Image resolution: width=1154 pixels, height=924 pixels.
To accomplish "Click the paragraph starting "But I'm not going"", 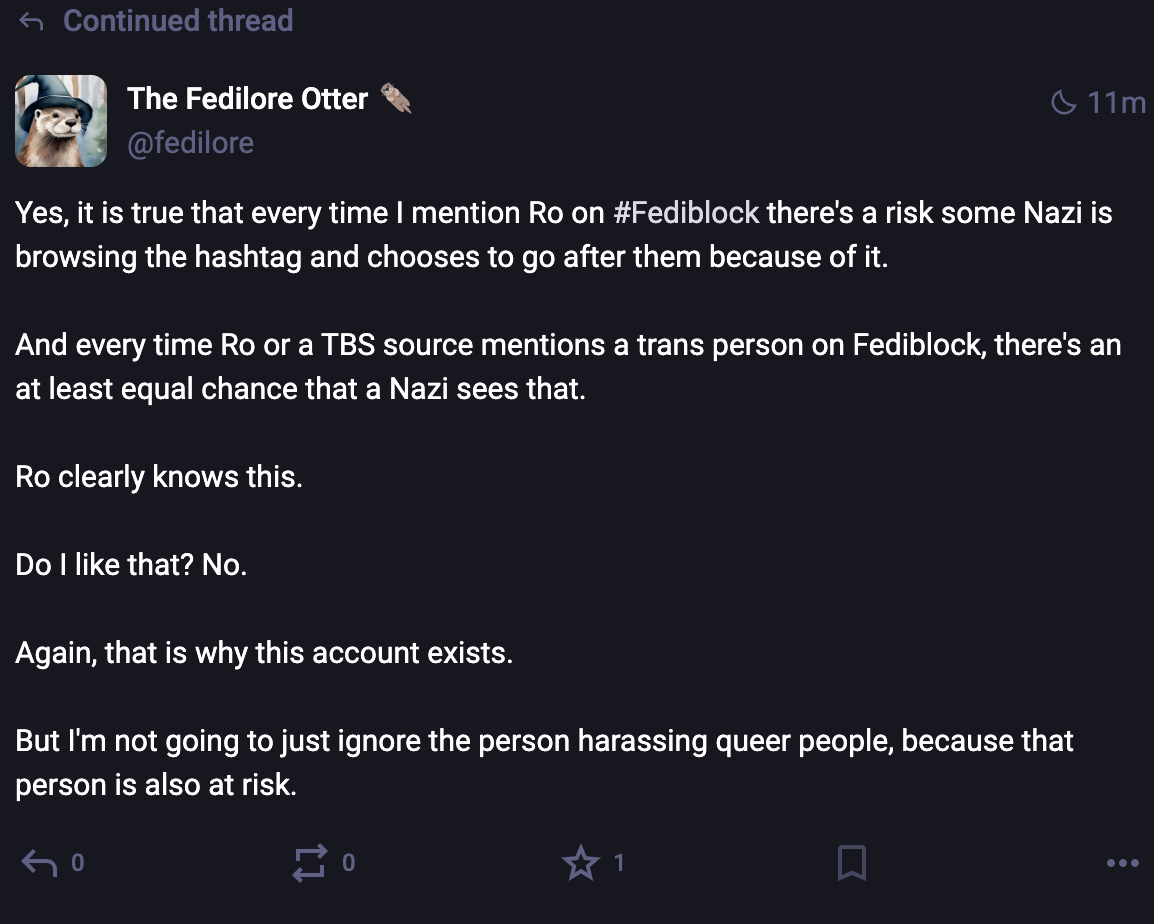I will coord(544,762).
